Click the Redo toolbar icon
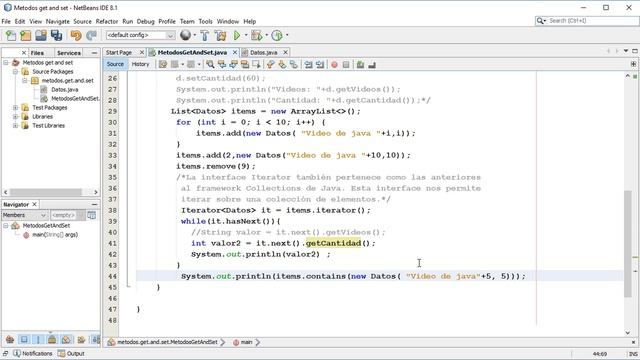 click(91, 36)
